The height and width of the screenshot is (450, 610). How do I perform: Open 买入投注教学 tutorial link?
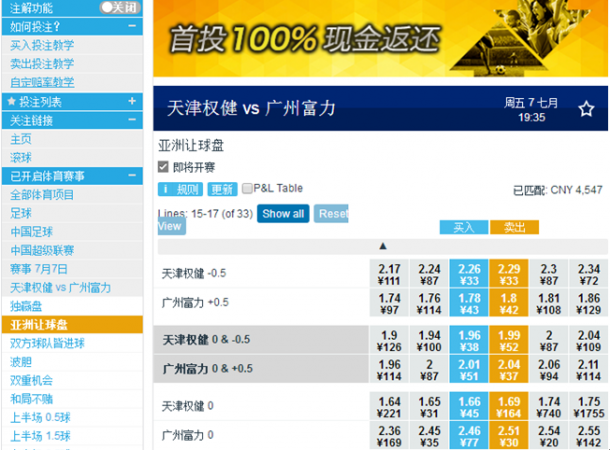[x=42, y=45]
